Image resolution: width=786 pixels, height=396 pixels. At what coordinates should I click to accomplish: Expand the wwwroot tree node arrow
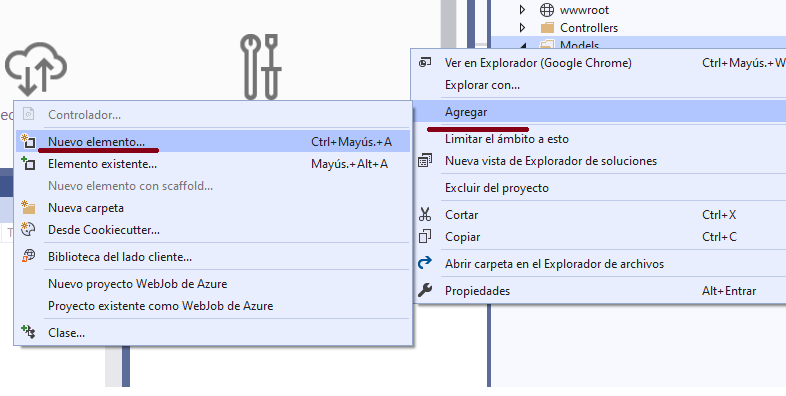pyautogui.click(x=522, y=10)
